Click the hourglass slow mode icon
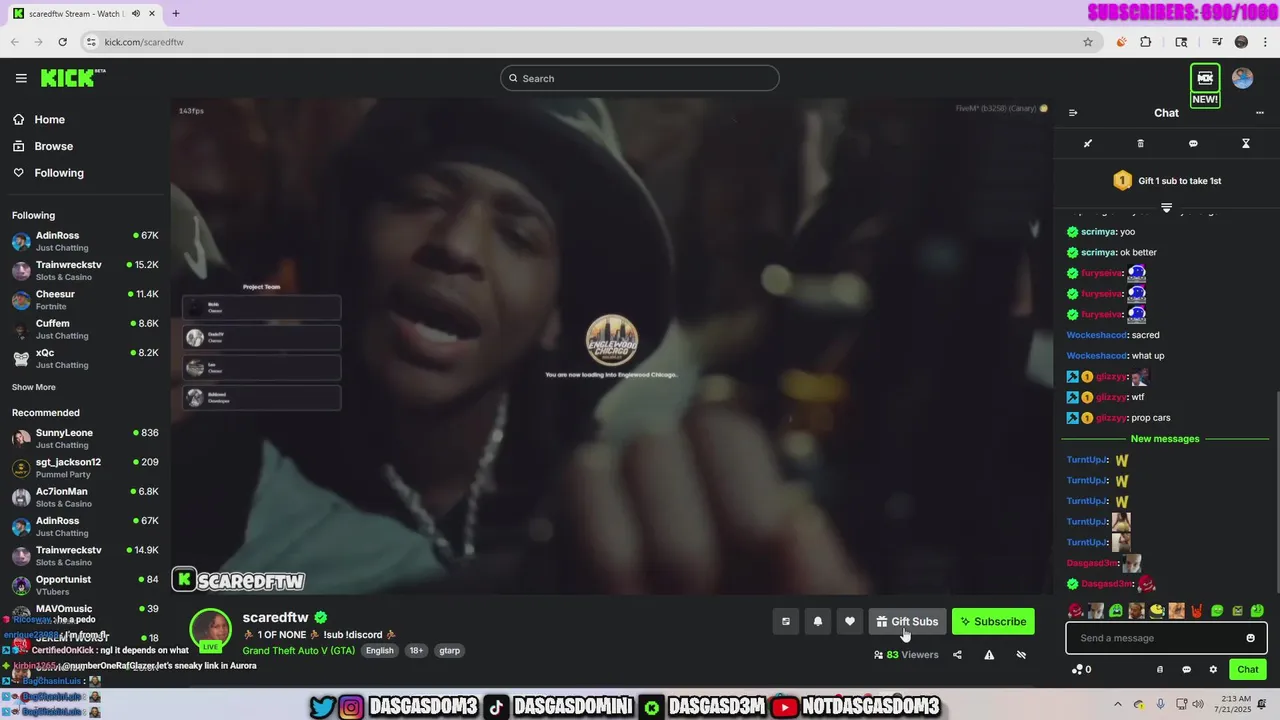 coord(1246,143)
